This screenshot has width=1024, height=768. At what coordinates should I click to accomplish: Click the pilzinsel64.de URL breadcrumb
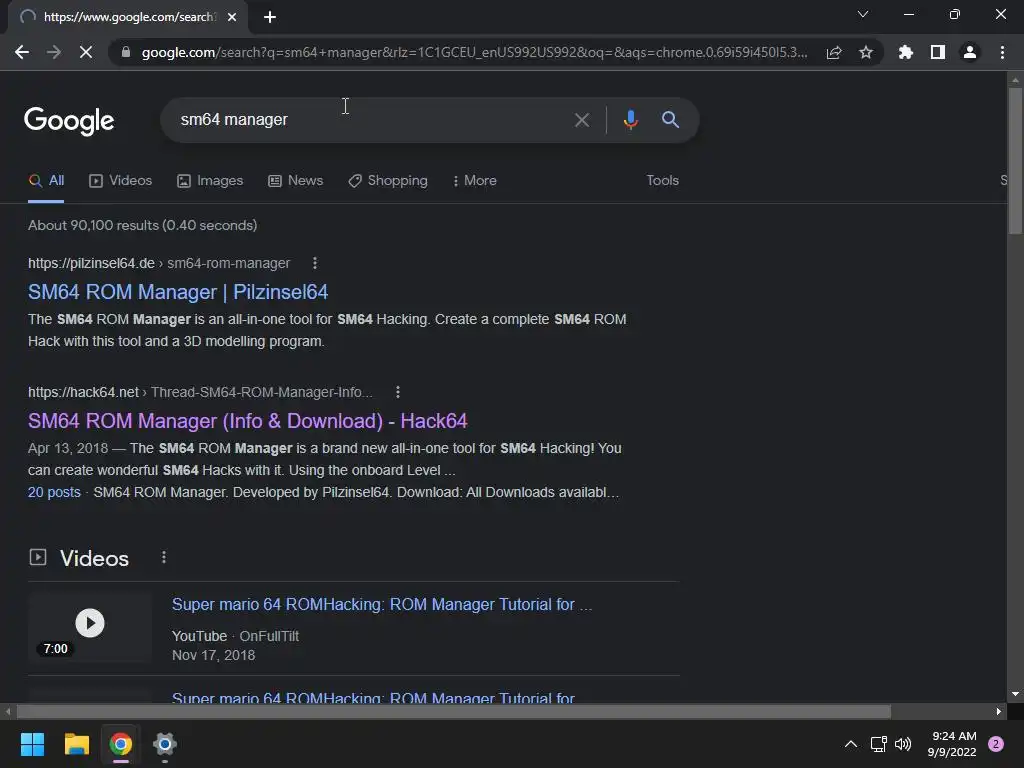[x=159, y=263]
